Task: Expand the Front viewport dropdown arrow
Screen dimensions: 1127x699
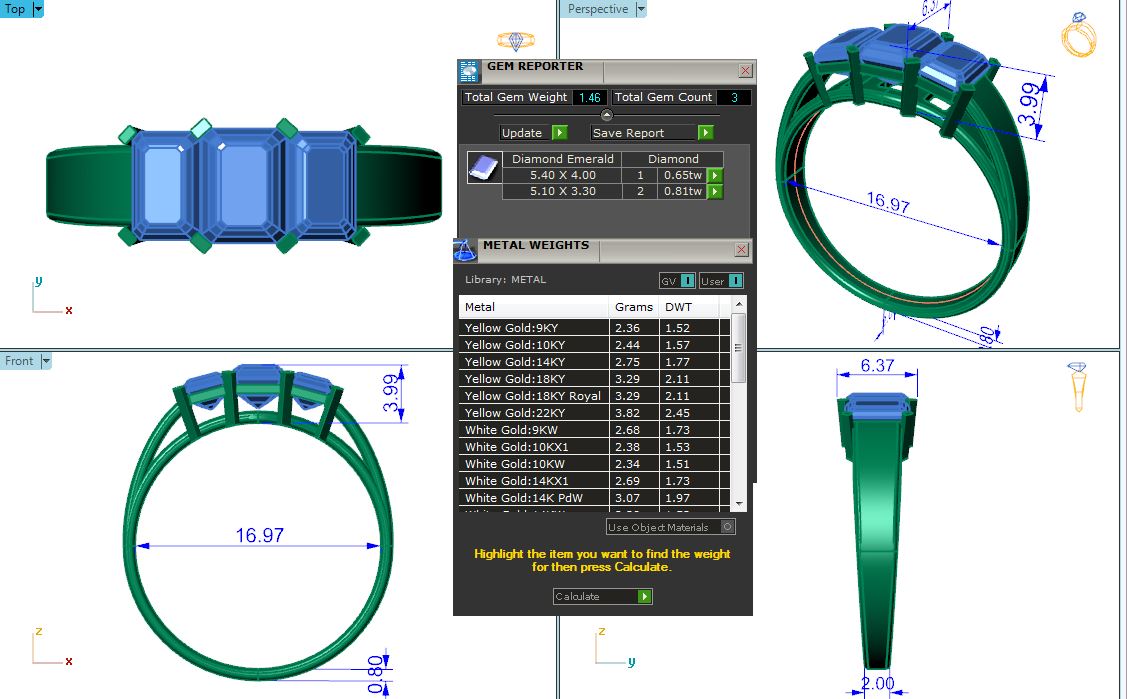Action: click(x=45, y=361)
